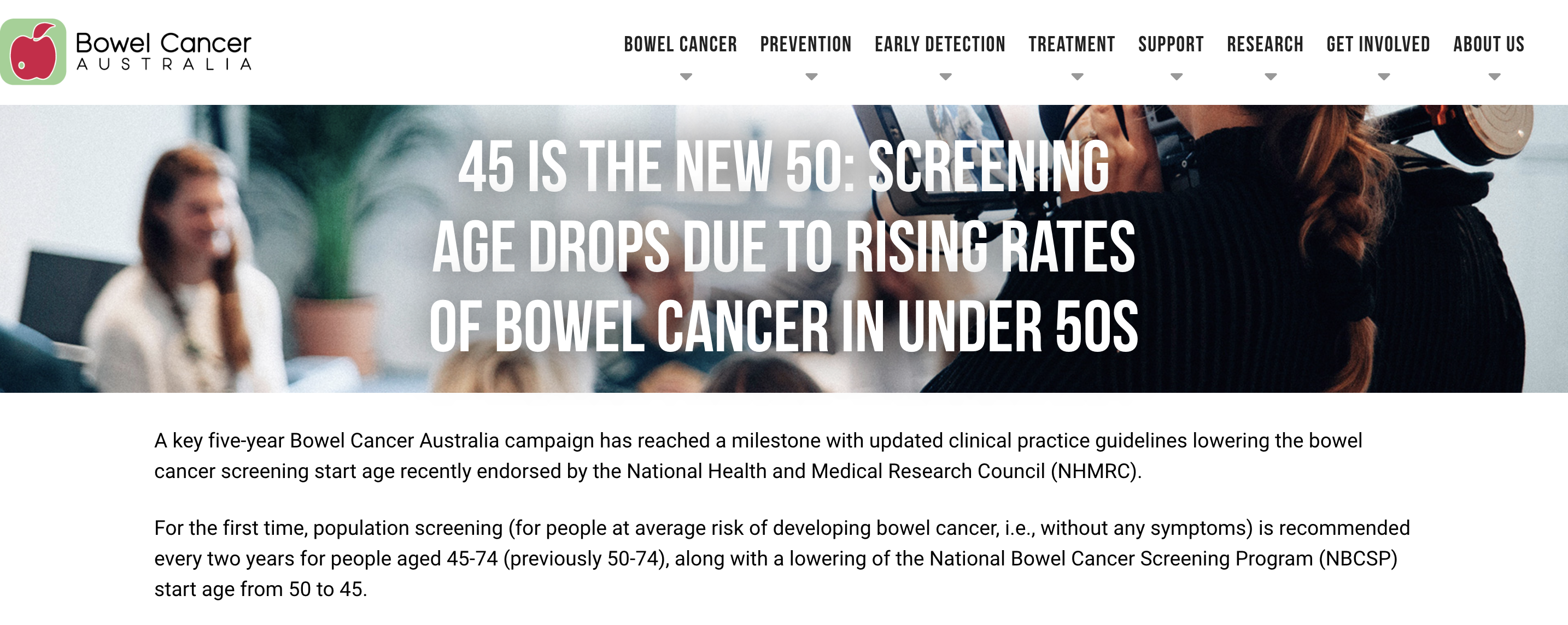Viewport: 1568px width, 625px height.
Task: Select the Prevention menu item
Action: tap(805, 44)
